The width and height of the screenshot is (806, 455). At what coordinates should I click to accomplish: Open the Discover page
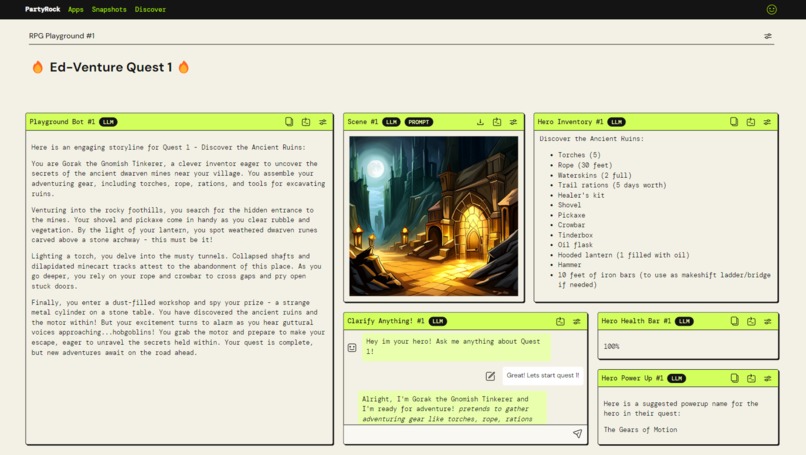(x=150, y=9)
